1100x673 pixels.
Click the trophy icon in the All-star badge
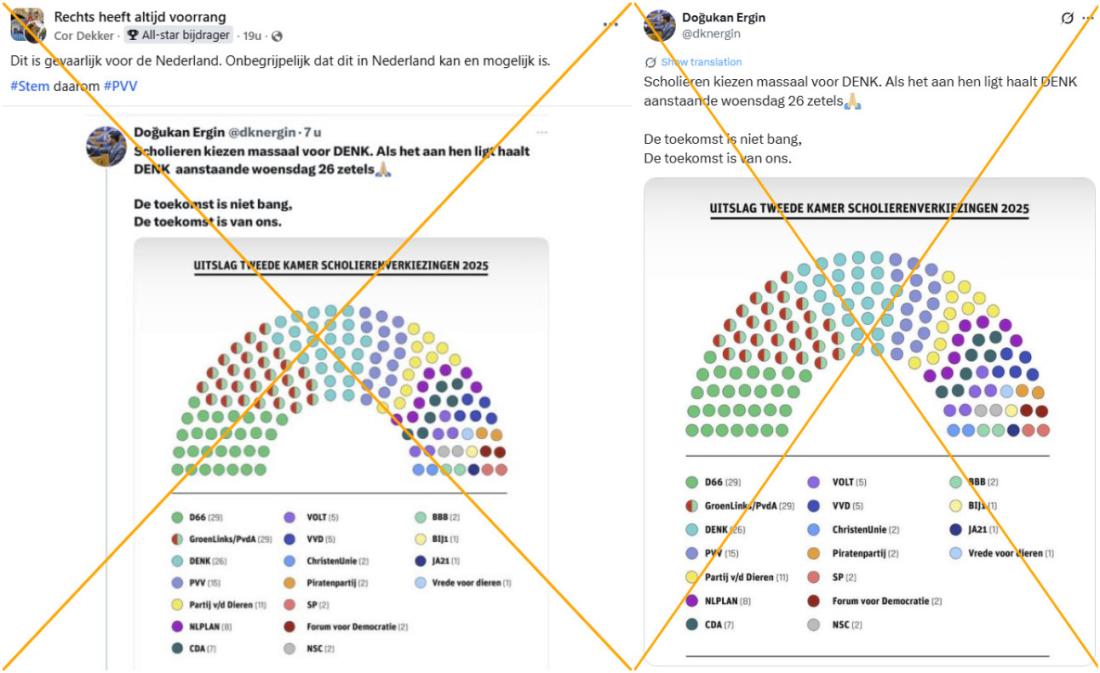click(132, 36)
